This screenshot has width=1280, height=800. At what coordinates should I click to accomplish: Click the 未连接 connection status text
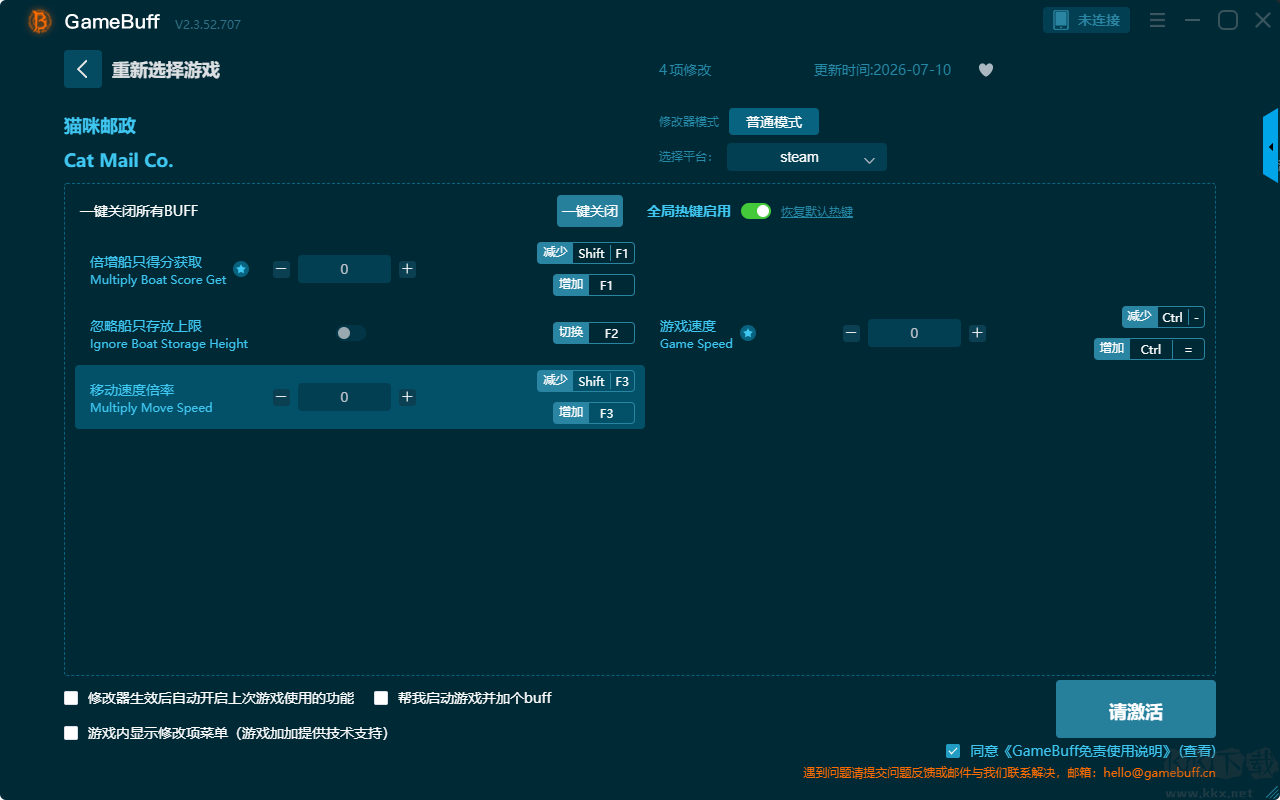click(x=1099, y=20)
